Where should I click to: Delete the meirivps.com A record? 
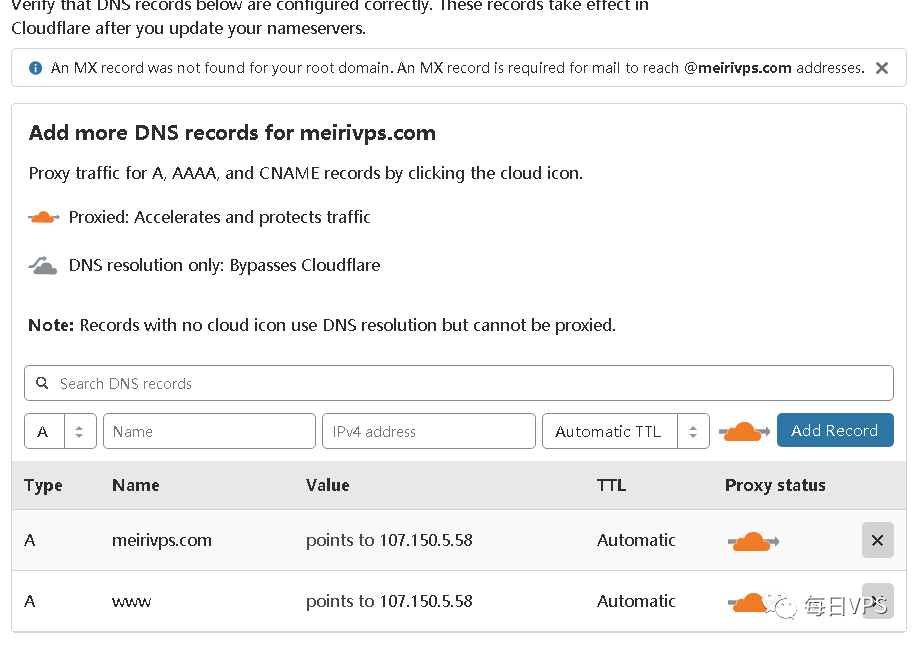click(x=877, y=541)
